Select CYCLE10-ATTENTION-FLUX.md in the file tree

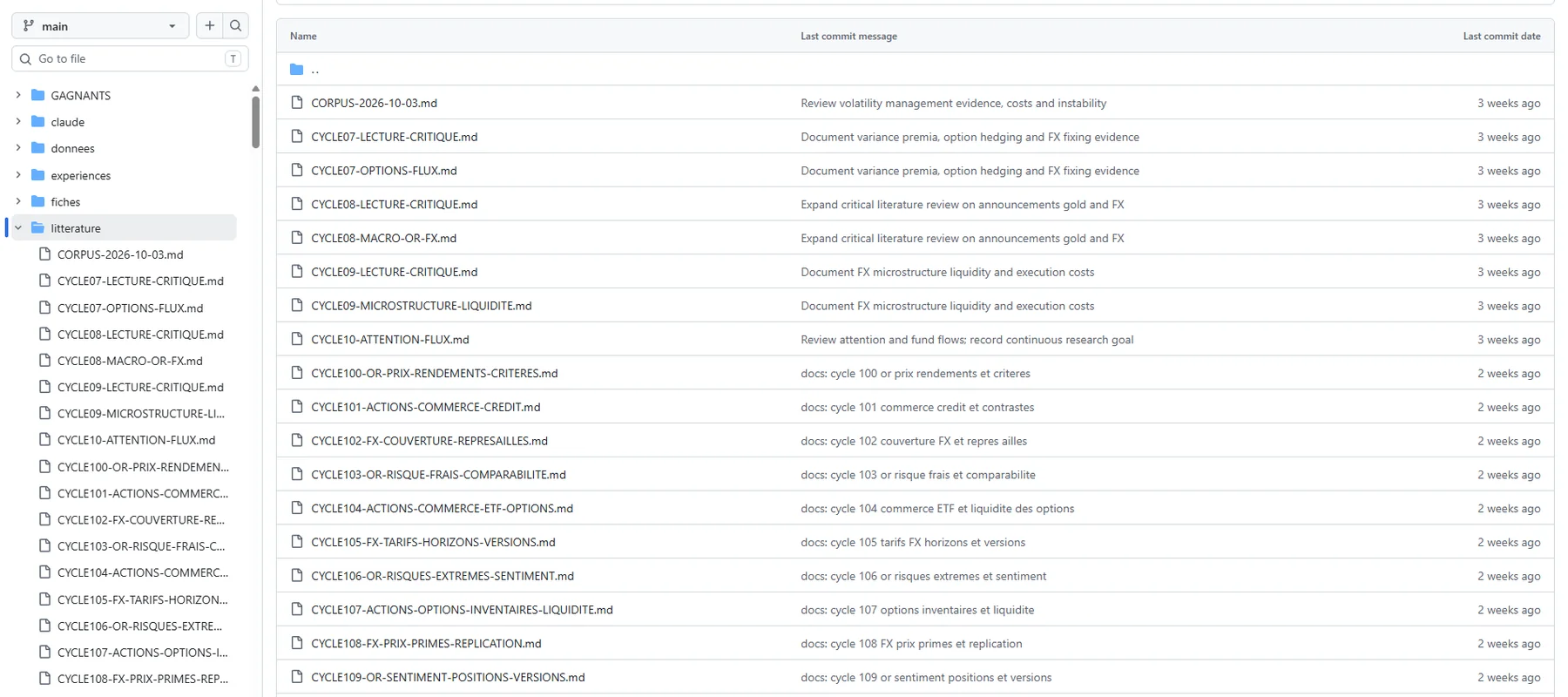tap(136, 440)
